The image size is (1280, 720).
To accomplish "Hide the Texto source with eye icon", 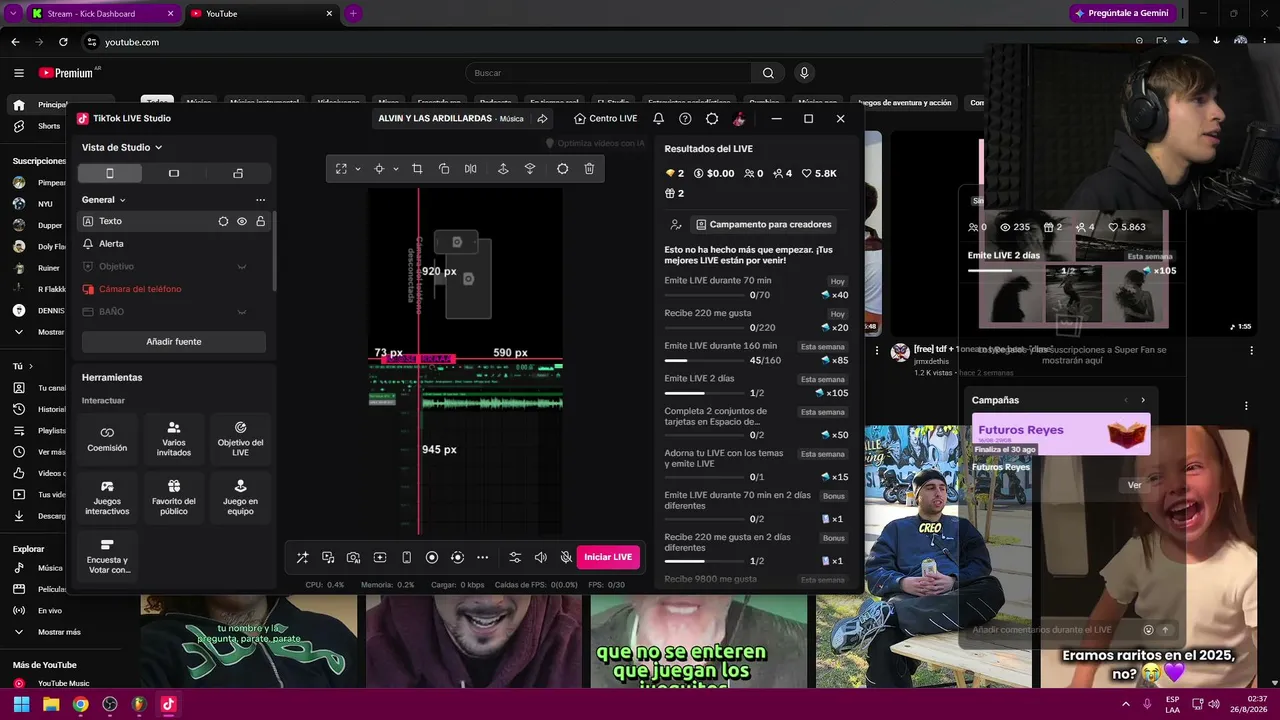I will click(242, 221).
